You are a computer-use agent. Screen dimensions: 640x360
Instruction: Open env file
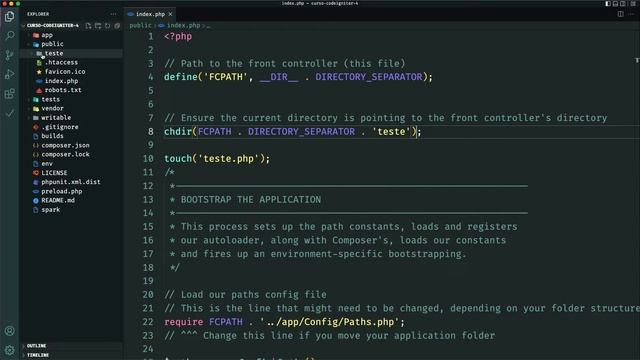[x=47, y=164]
